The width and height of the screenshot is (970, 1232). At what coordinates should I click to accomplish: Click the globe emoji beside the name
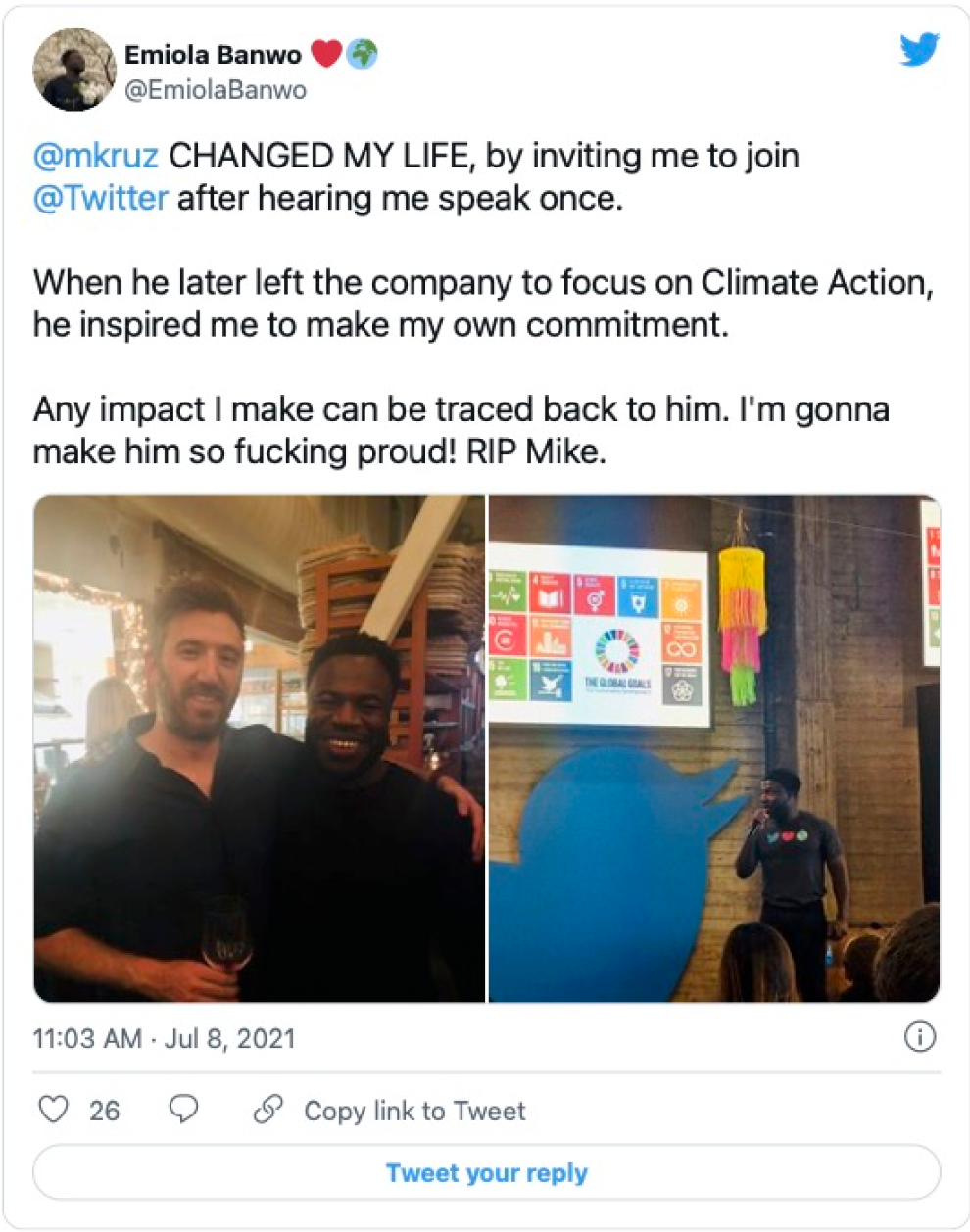(x=362, y=54)
